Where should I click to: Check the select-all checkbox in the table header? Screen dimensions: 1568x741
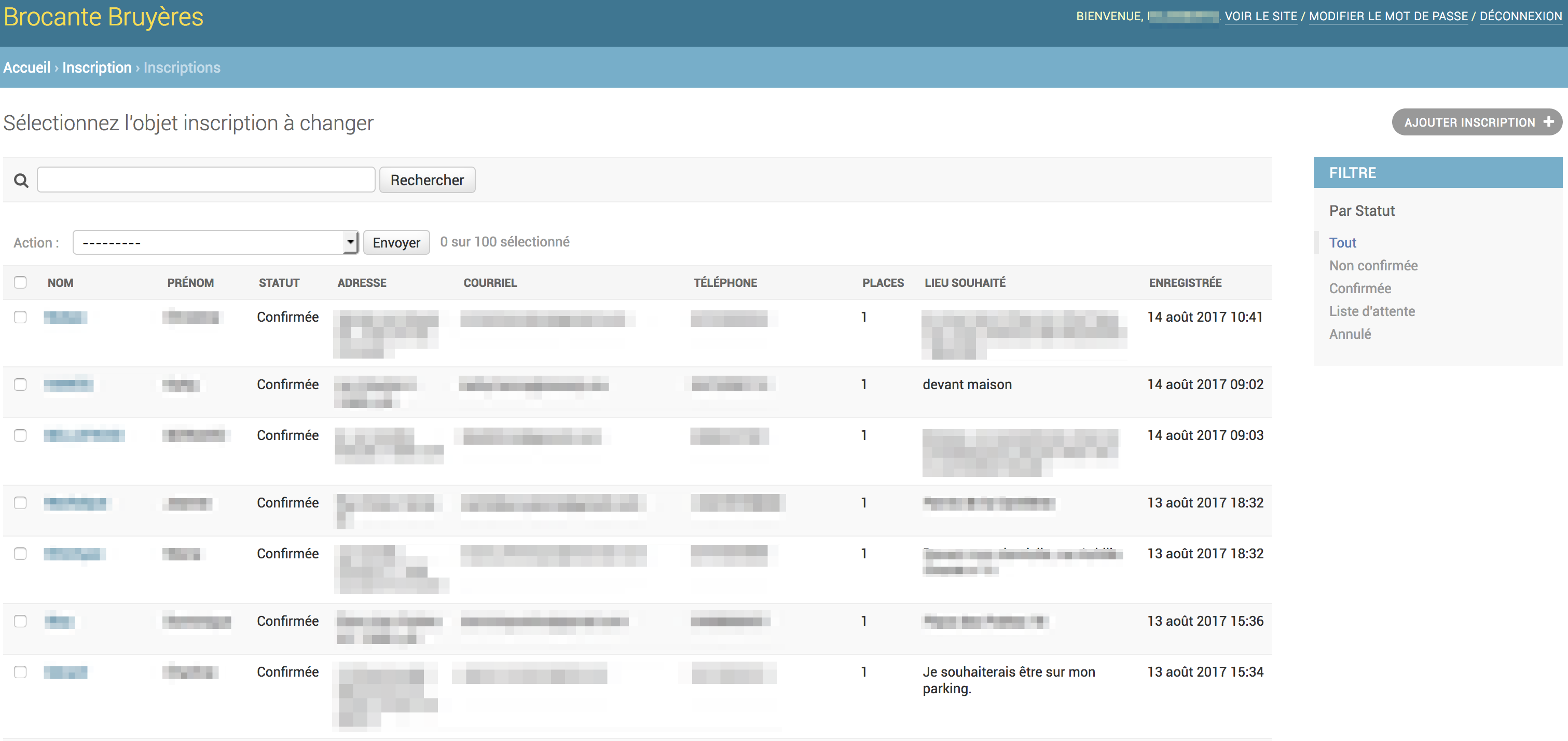coord(20,282)
